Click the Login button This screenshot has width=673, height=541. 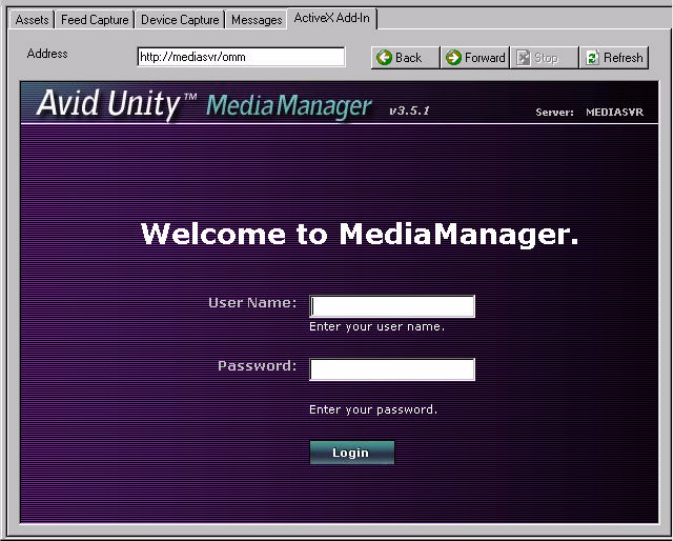[x=352, y=453]
